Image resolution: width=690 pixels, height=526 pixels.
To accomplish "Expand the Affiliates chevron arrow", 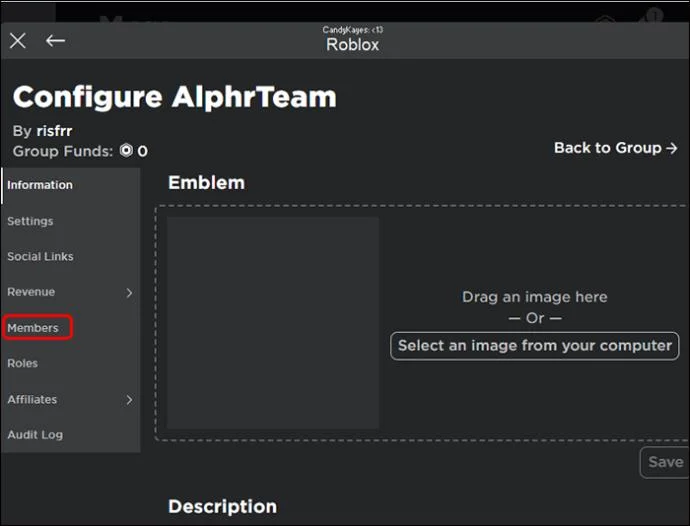I will point(129,400).
